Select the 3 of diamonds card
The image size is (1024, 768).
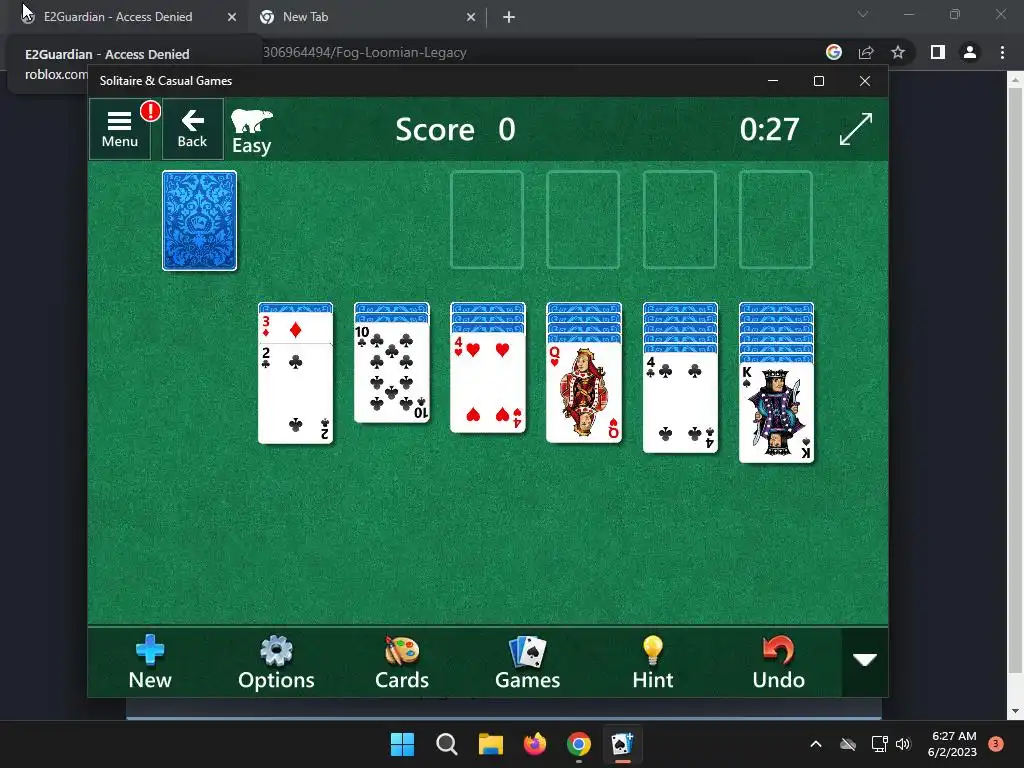tap(296, 328)
